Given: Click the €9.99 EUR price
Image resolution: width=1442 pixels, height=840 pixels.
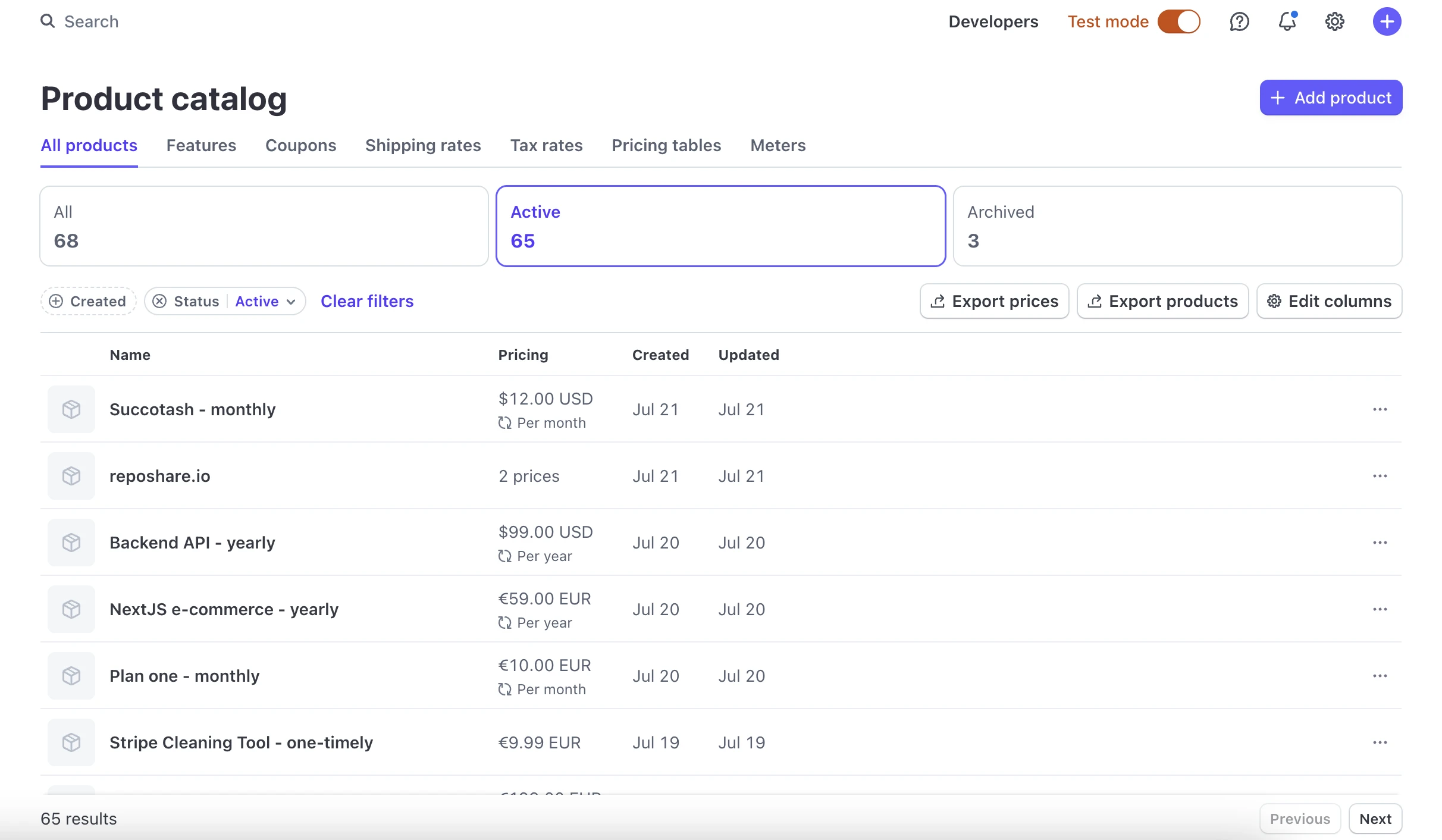Looking at the screenshot, I should (x=539, y=742).
